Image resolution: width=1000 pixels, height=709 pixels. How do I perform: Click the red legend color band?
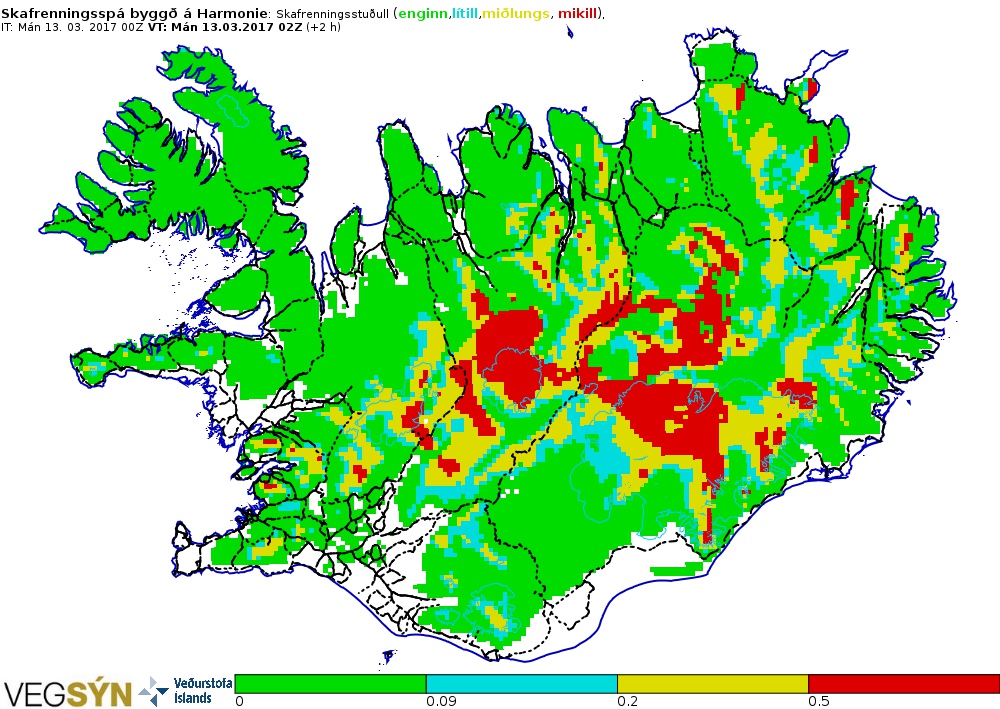coord(904,684)
